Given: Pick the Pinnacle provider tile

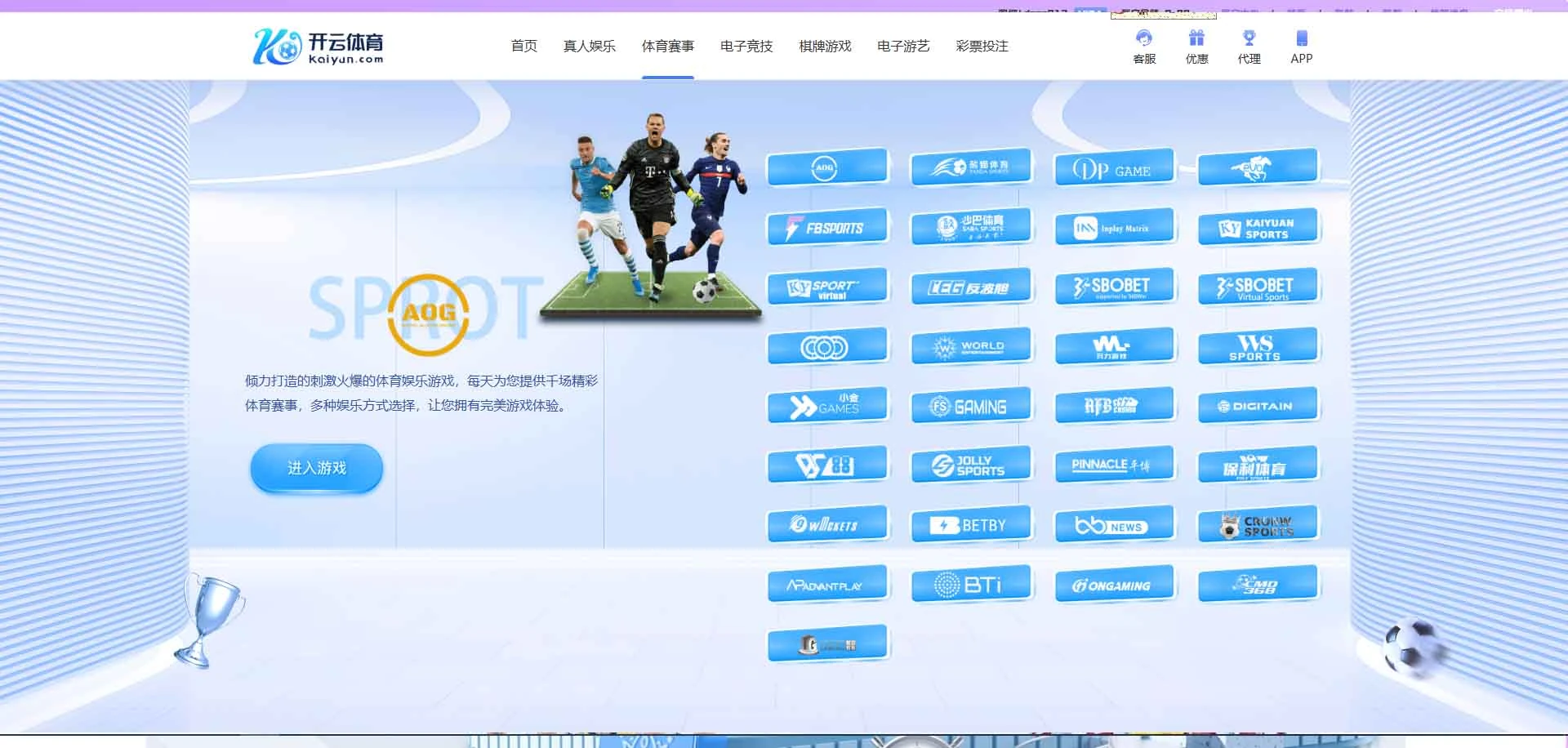Looking at the screenshot, I should point(1113,465).
